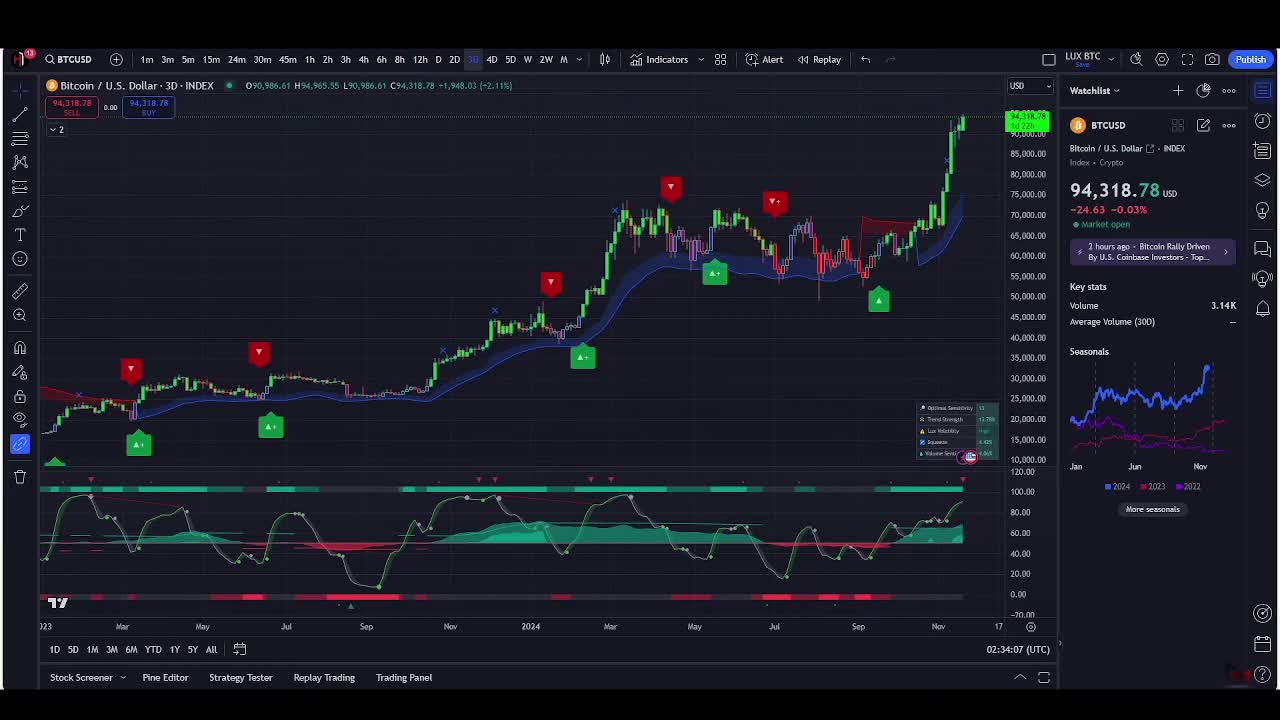Collapse the indicator legend showing 2
Viewport: 1280px width, 720px height.
pos(57,130)
